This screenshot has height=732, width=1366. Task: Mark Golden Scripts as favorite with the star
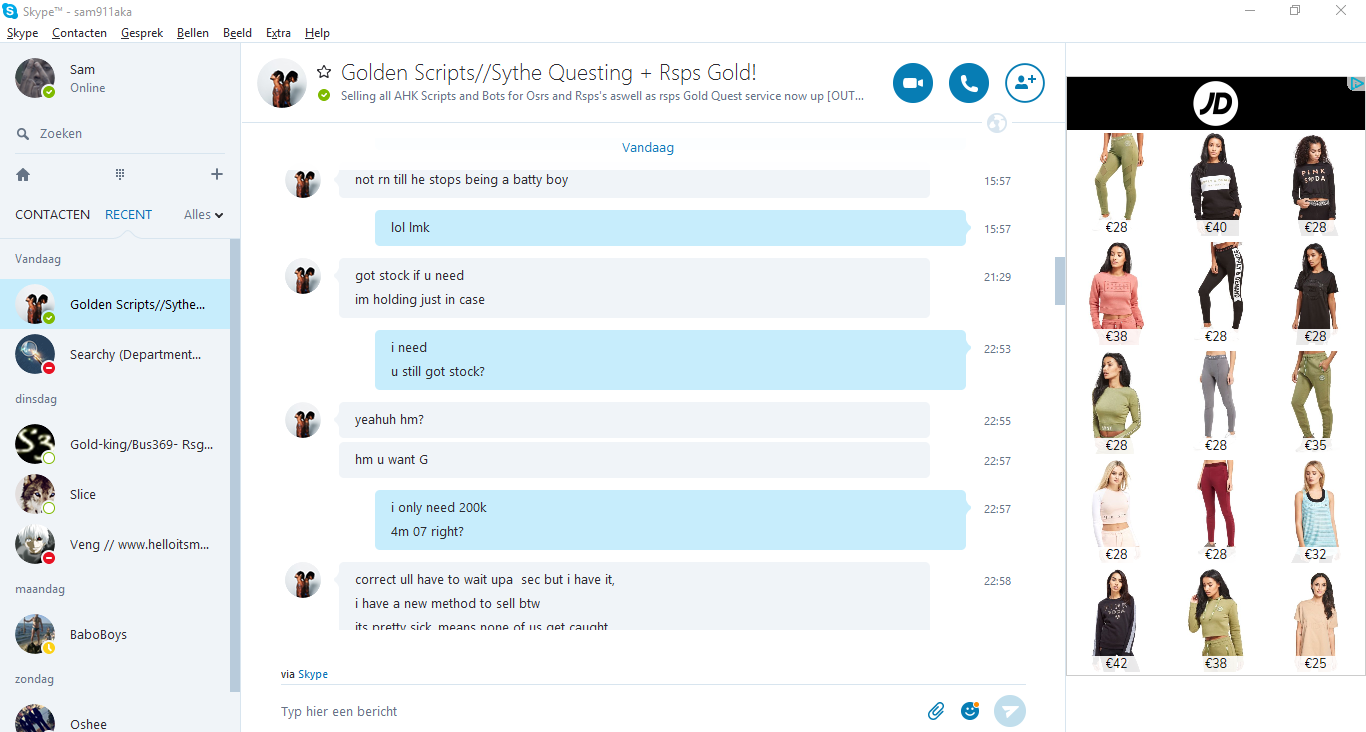[324, 72]
